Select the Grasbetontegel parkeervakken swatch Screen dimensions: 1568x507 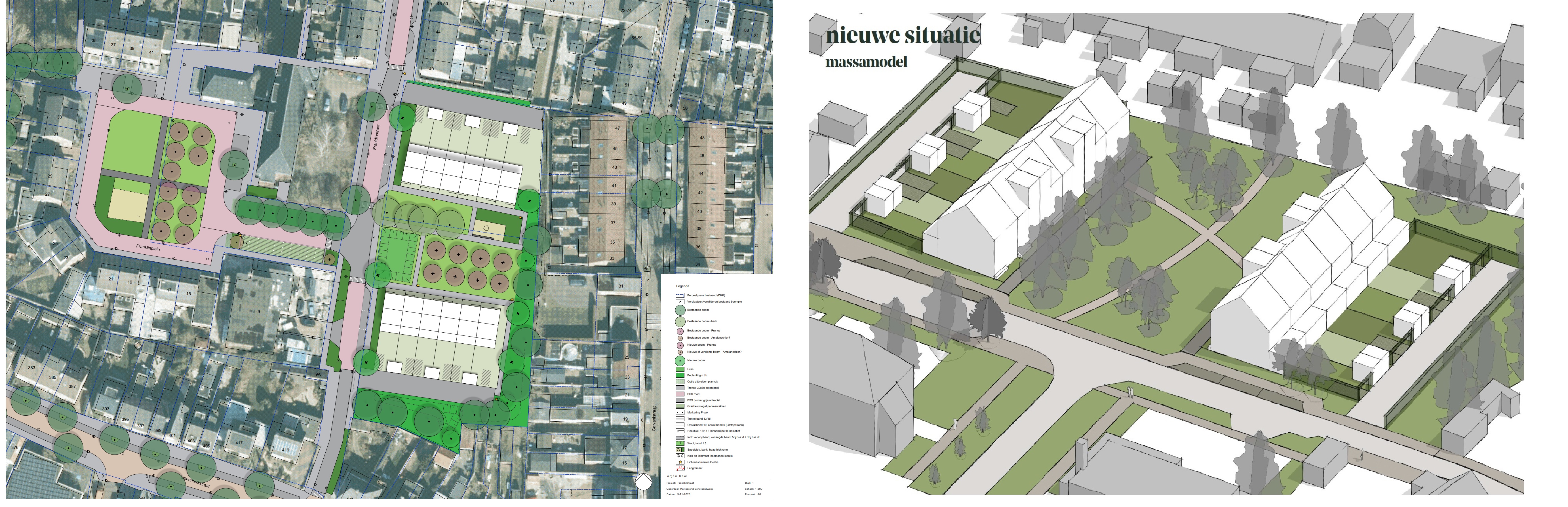[x=680, y=407]
